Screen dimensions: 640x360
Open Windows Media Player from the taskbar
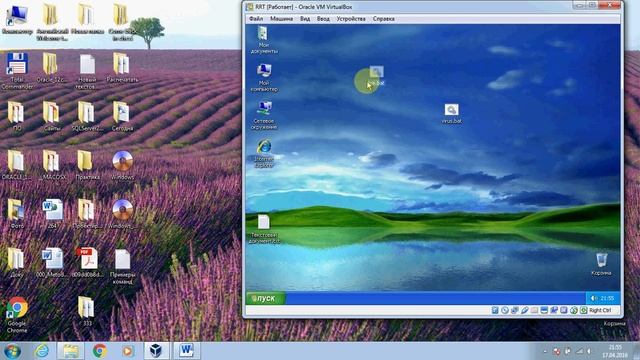pyautogui.click(x=127, y=351)
